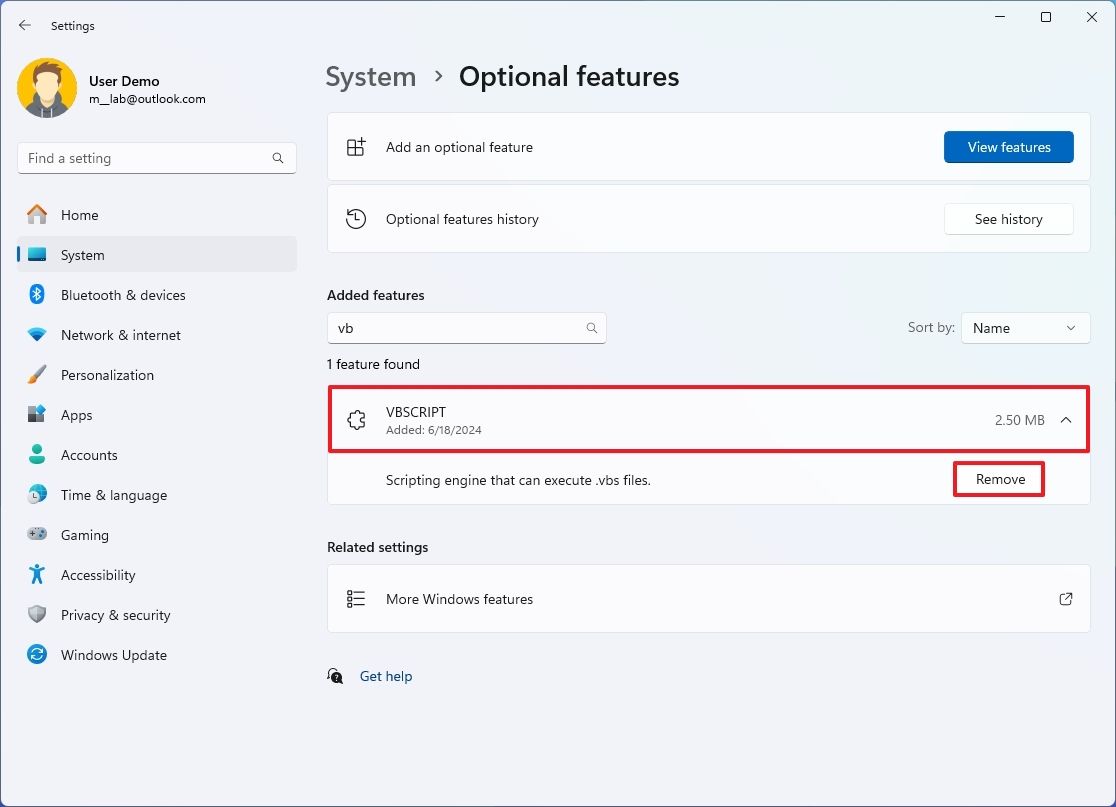Screen dimensions: 1116x807
Task: Open Windows Update settings
Action: [x=157, y=655]
